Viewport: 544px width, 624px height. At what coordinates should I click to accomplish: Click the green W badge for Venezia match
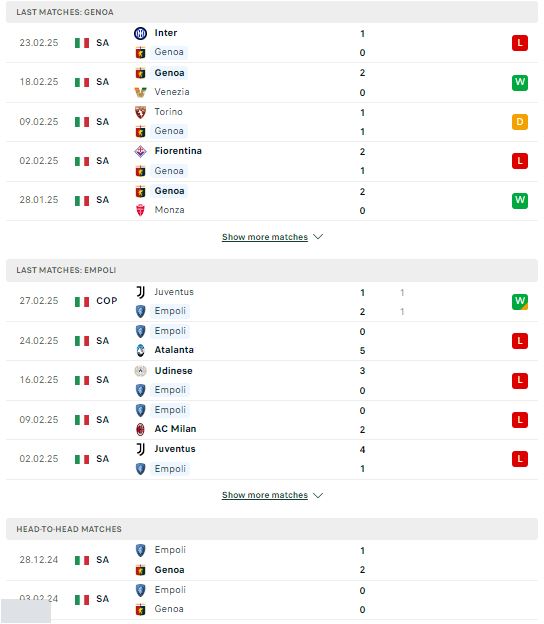click(x=520, y=82)
